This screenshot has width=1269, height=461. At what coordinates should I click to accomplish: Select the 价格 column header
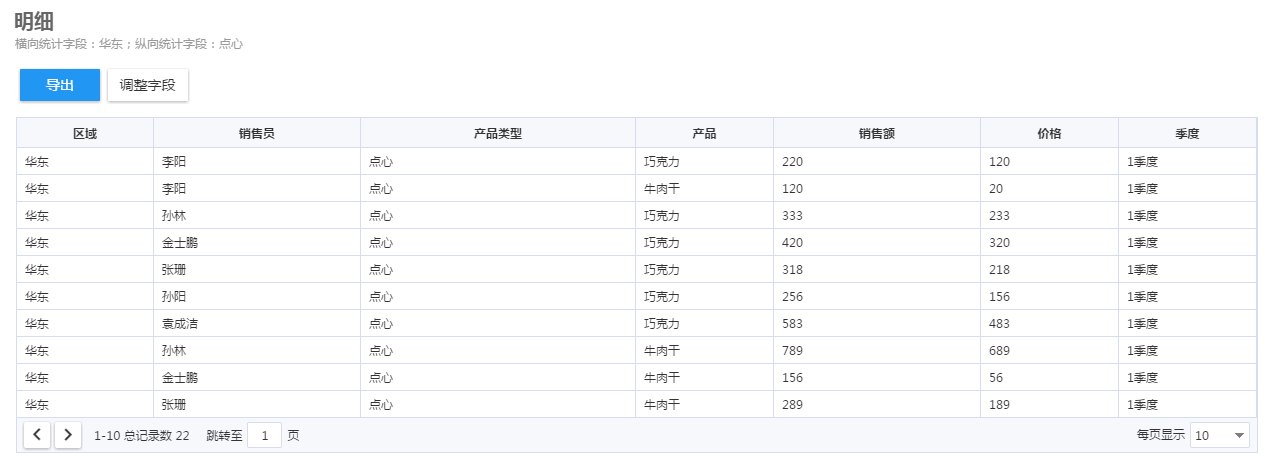pyautogui.click(x=1049, y=133)
